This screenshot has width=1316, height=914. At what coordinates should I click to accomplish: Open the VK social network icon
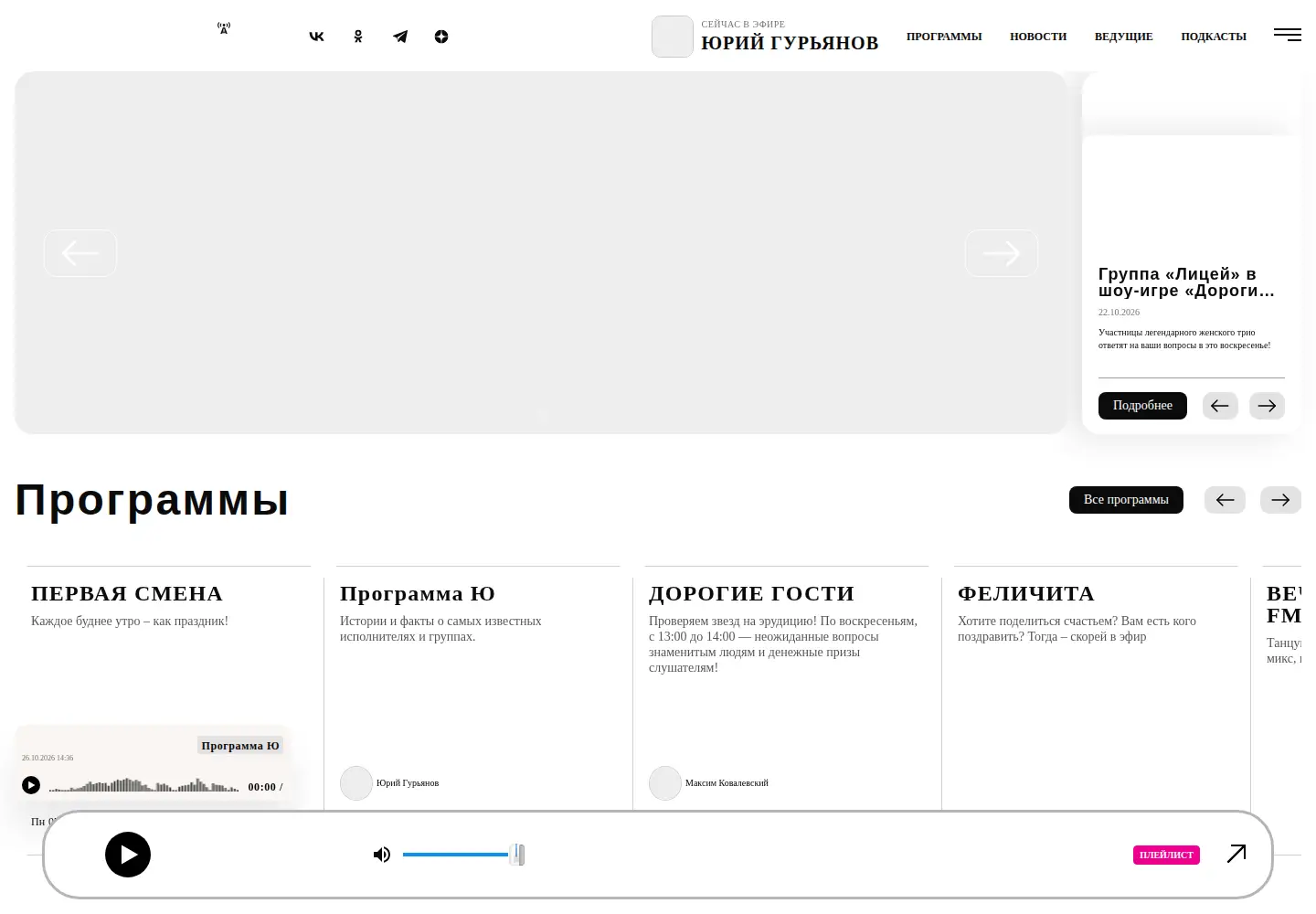coord(316,37)
